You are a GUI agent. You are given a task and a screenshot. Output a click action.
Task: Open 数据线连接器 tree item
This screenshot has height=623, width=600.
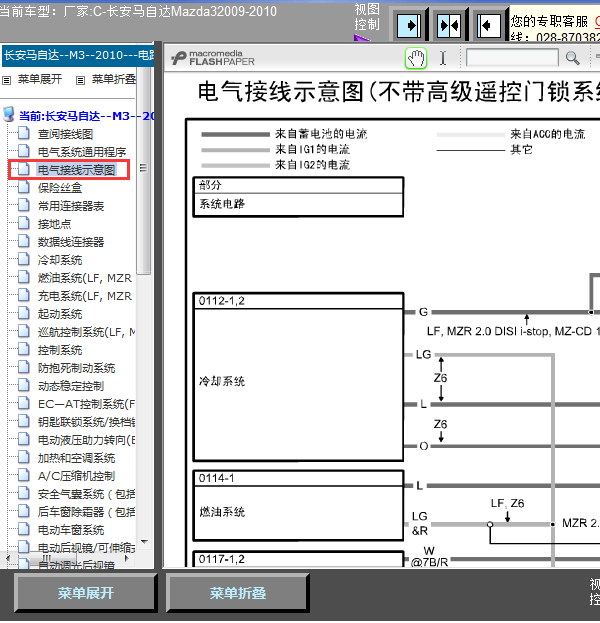[x=71, y=242]
